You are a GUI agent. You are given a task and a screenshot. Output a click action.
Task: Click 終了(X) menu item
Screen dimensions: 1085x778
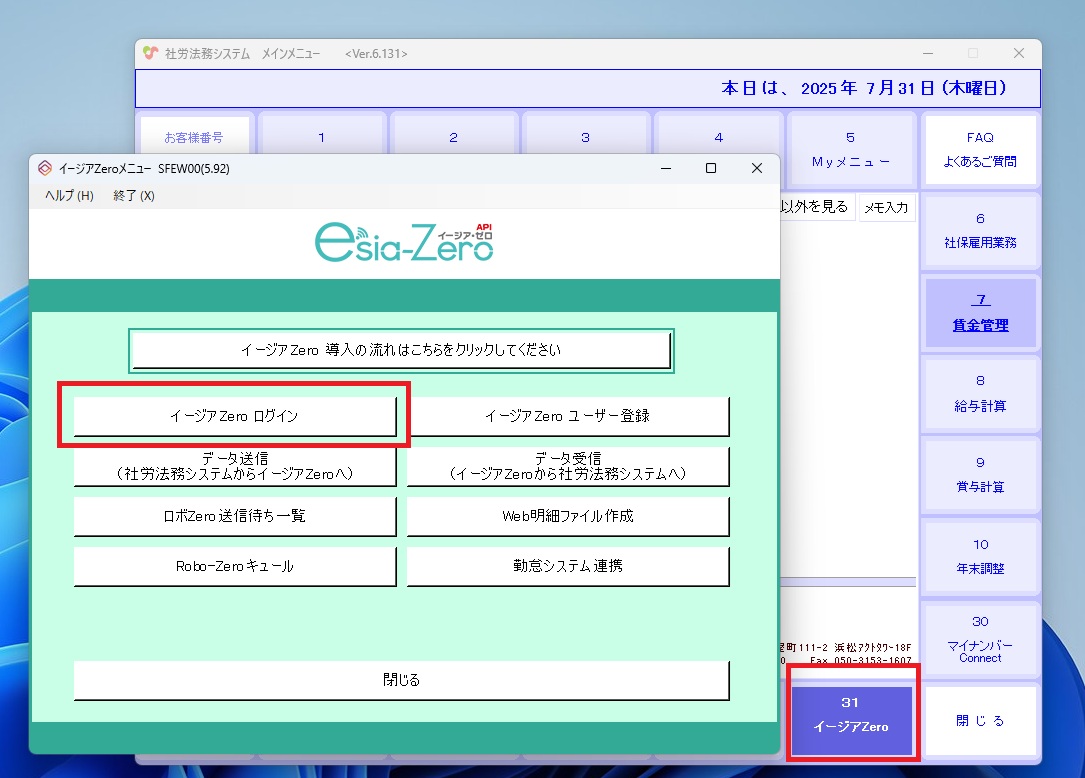point(134,196)
